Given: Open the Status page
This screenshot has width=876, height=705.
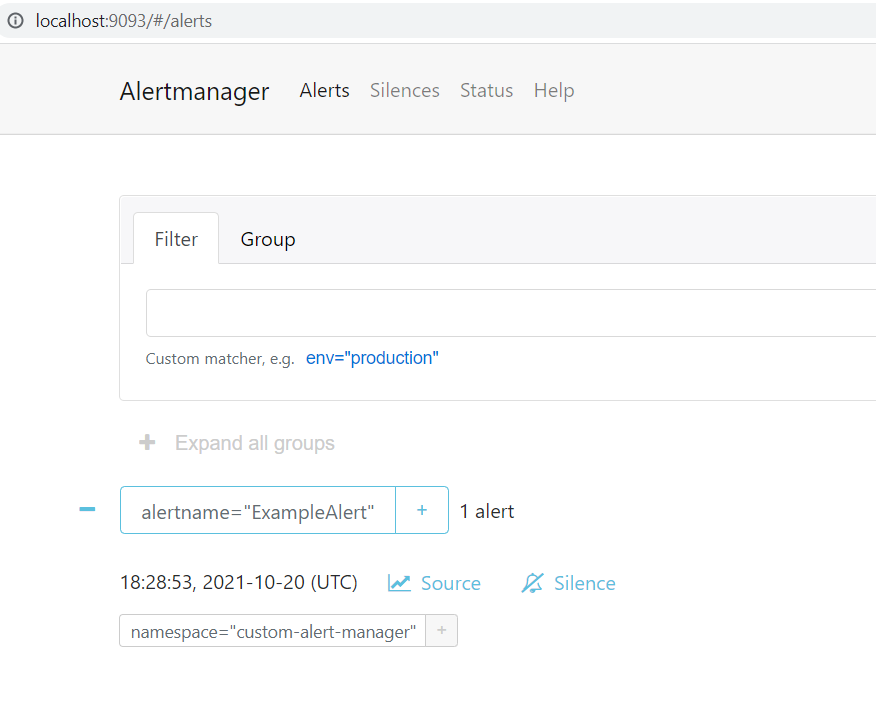Looking at the screenshot, I should (x=486, y=90).
